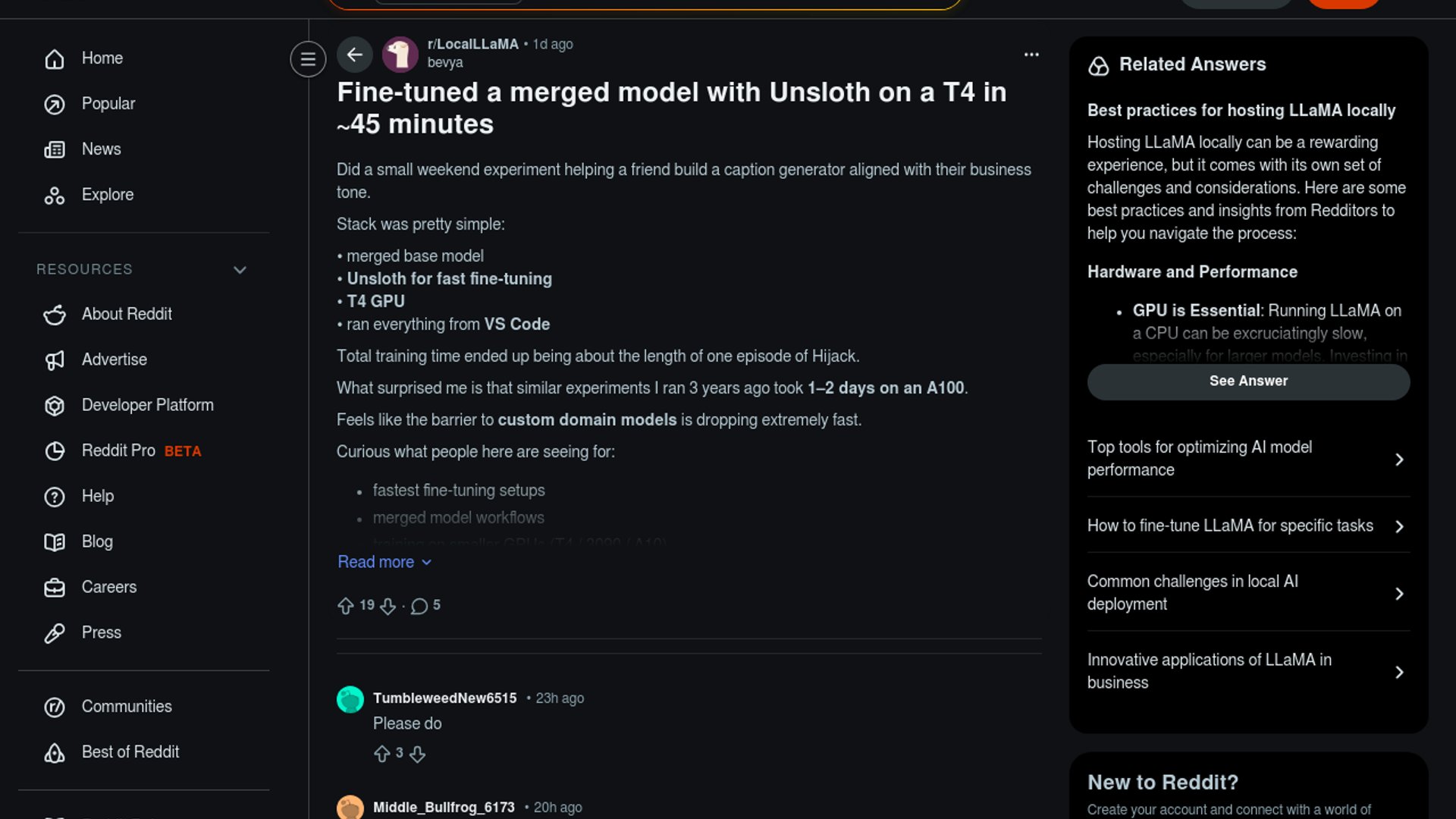This screenshot has width=1456, height=819.
Task: Upvote TumbleweedNew6515's comment
Action: (382, 754)
